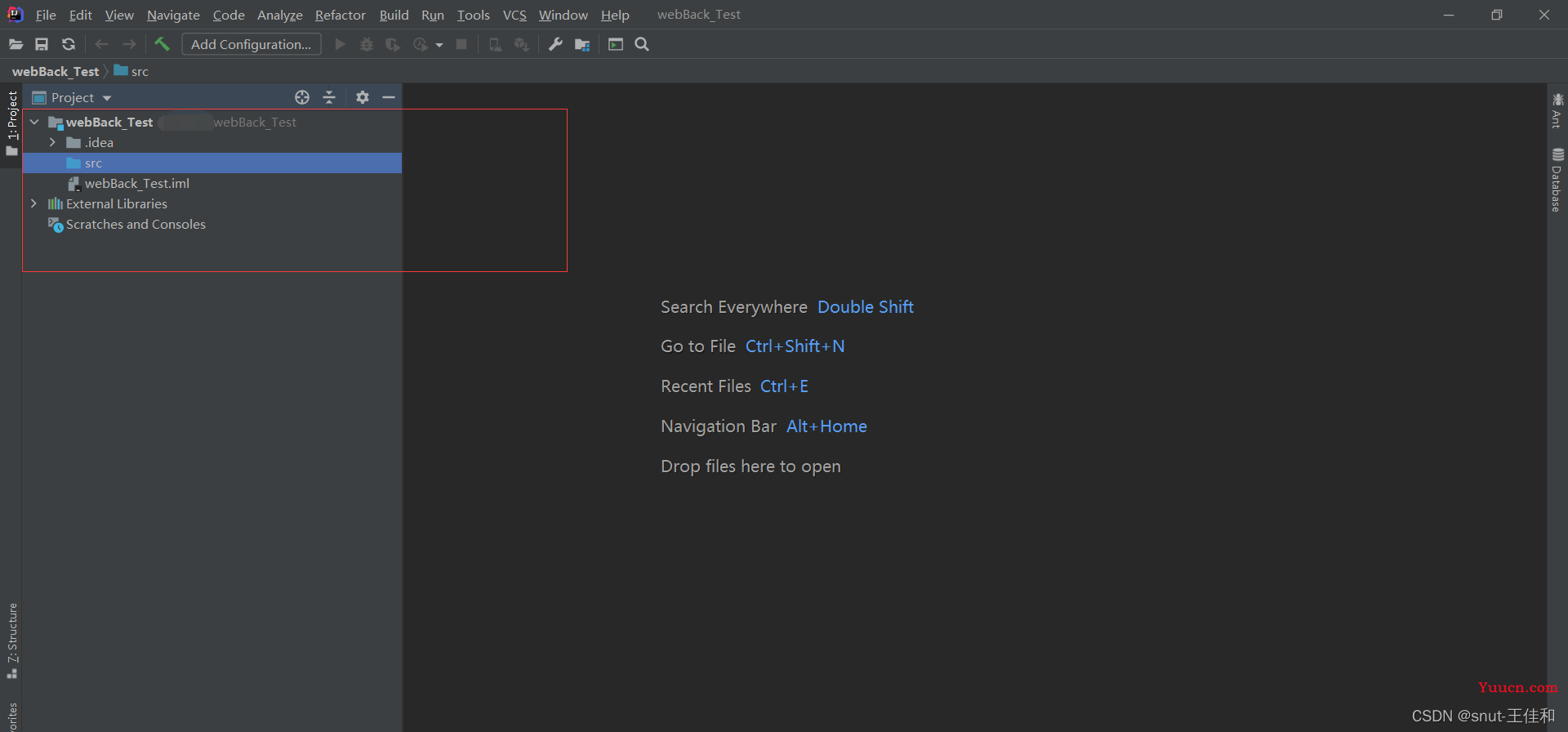1568x732 pixels.
Task: Click the Search Everywhere magnifier icon
Action: tap(642, 44)
